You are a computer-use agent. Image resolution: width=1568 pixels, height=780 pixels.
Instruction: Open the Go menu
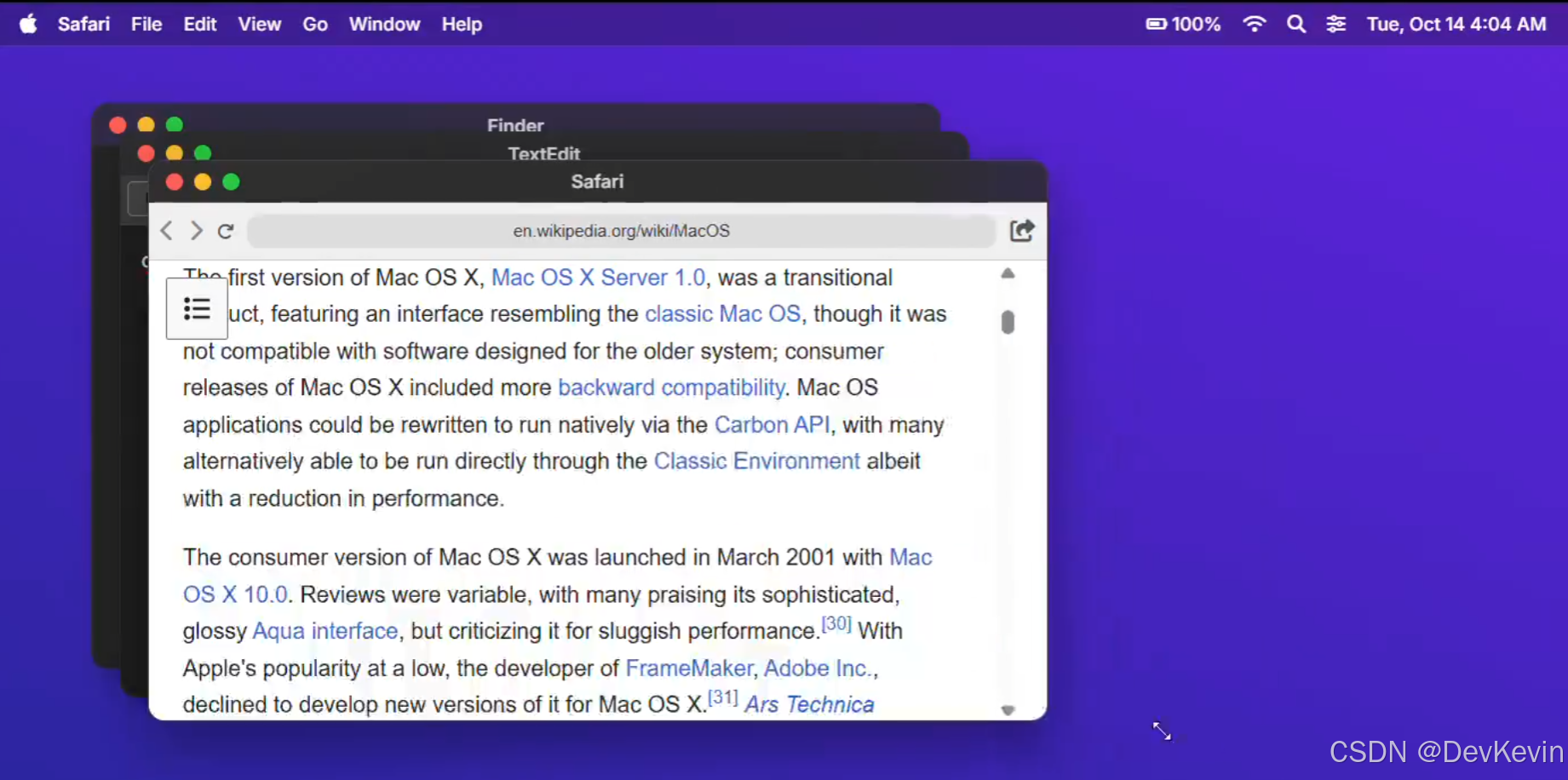pyautogui.click(x=315, y=24)
